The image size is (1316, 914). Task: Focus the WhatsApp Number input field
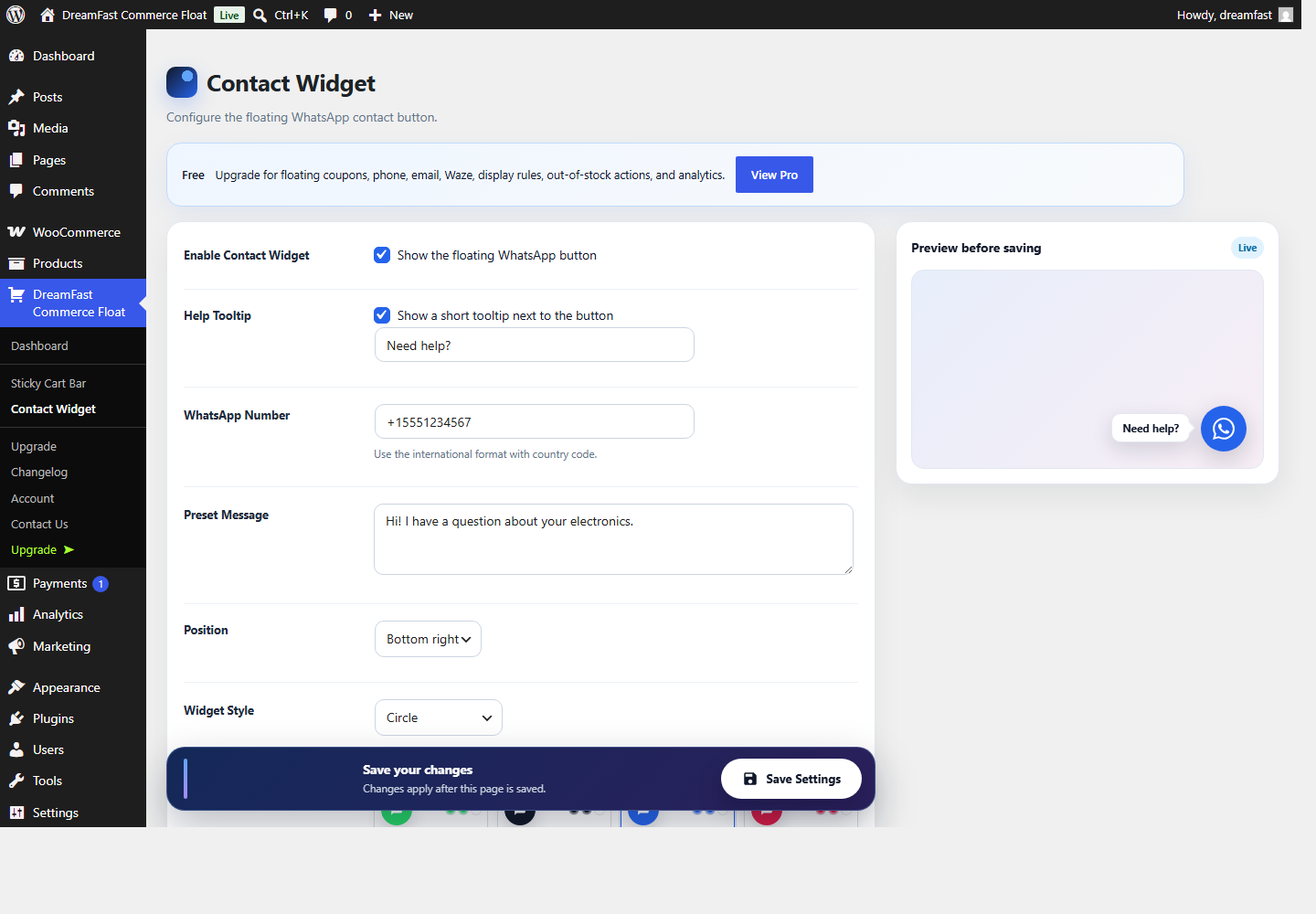[x=535, y=421]
